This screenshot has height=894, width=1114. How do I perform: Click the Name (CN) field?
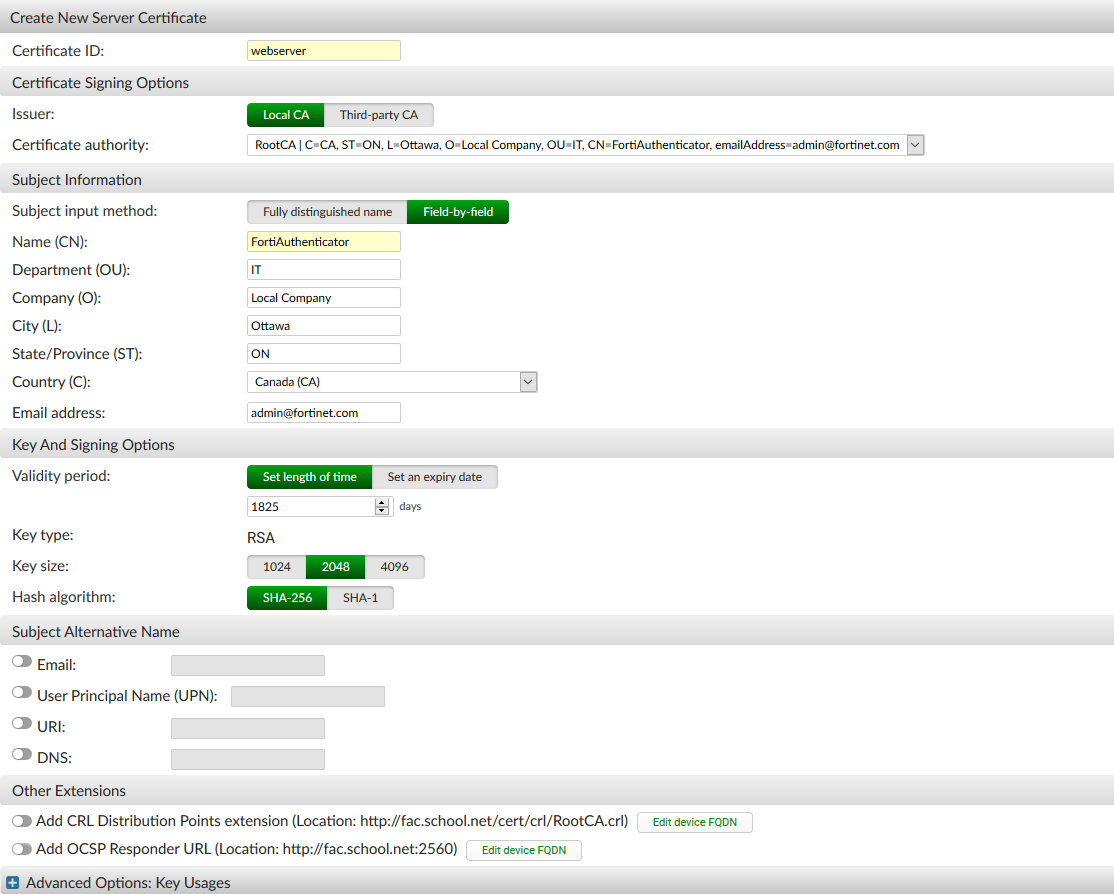point(324,242)
